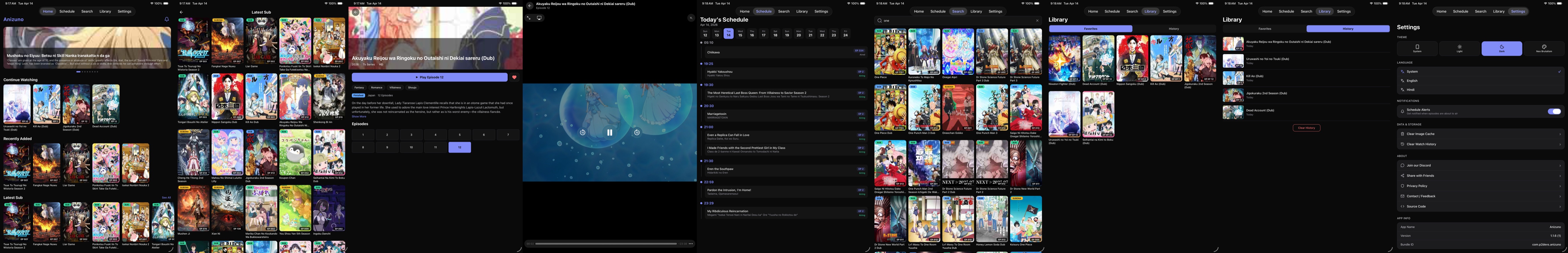Image resolution: width=1568 pixels, height=253 pixels.
Task: Open the Share with Friends chevron
Action: pos(1560,176)
